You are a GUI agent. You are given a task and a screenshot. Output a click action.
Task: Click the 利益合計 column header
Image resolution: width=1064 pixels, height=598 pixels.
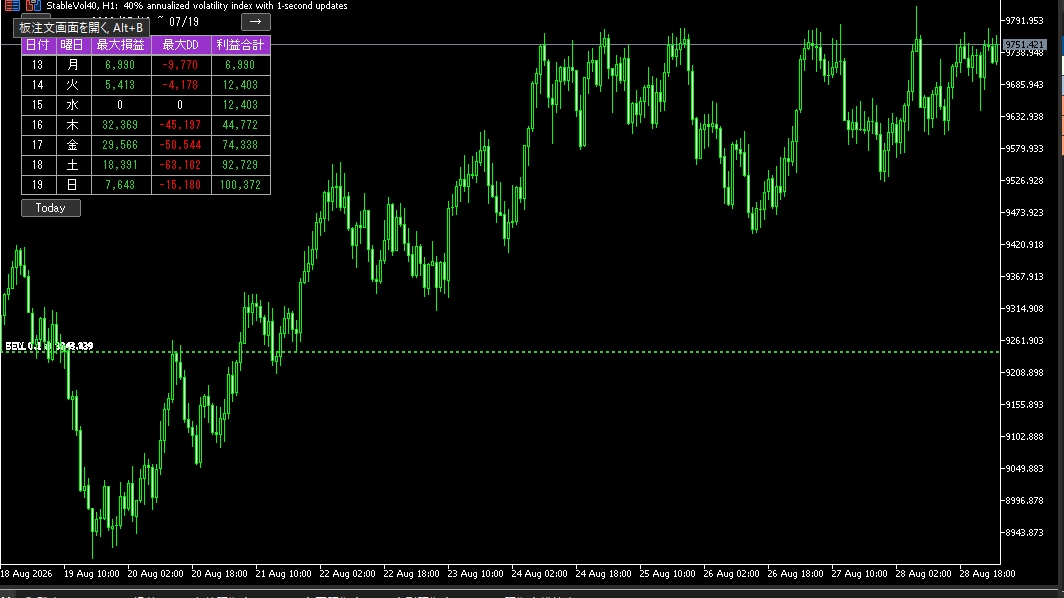pyautogui.click(x=240, y=45)
